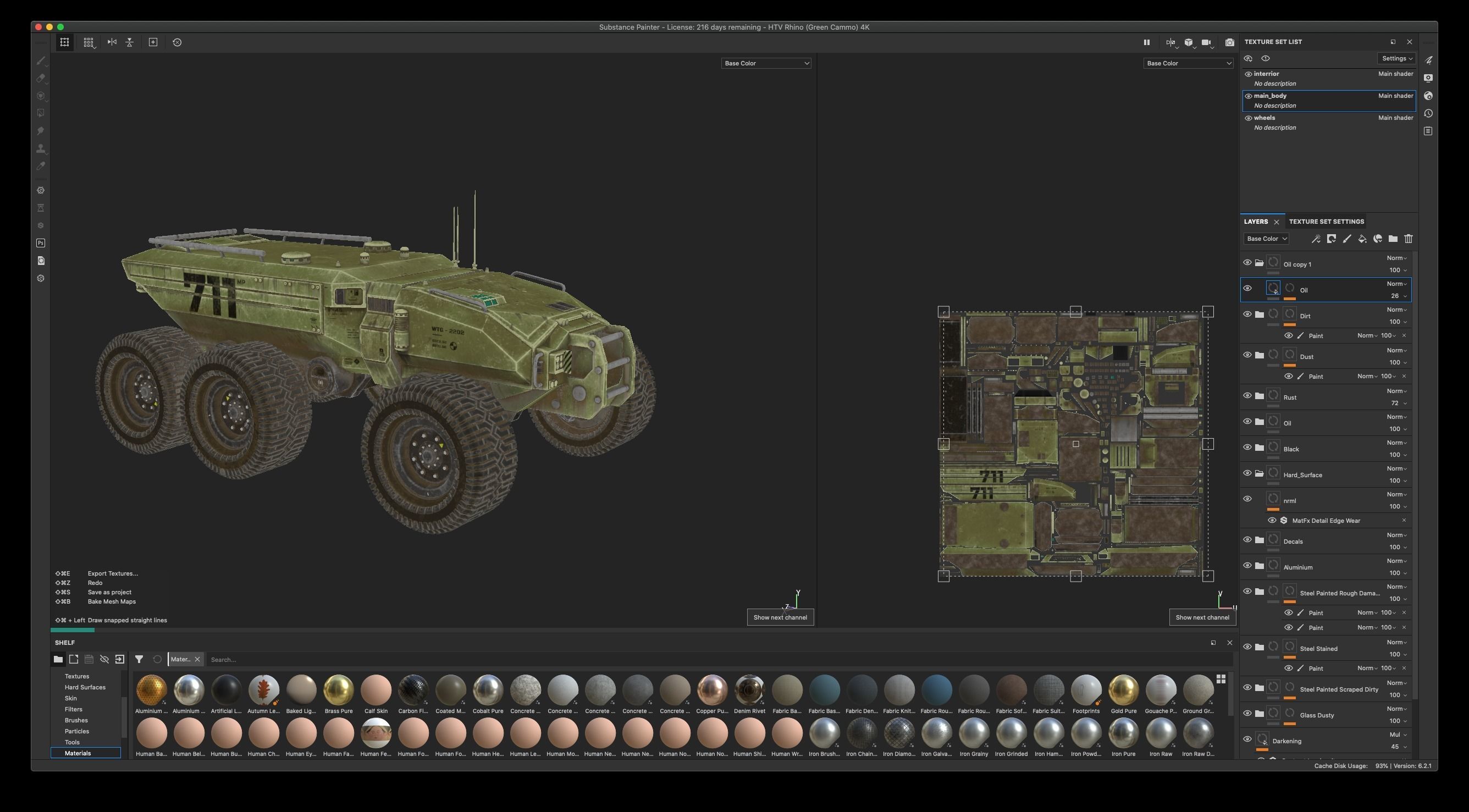Viewport: 1469px width, 812px height.
Task: Hide the Rust layer
Action: (x=1247, y=396)
